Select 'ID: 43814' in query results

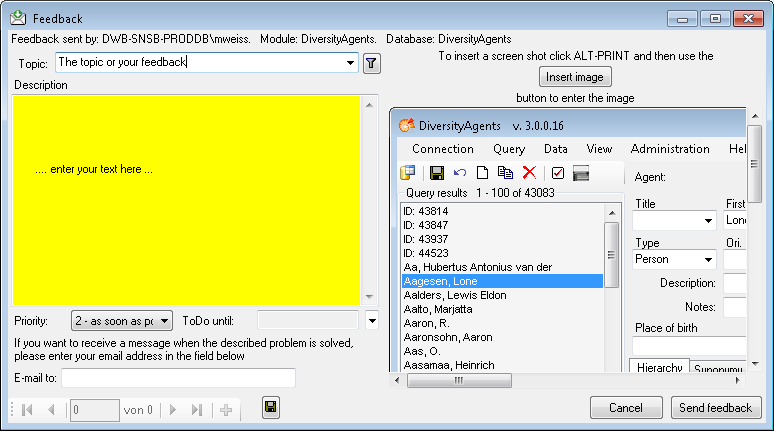pos(502,211)
